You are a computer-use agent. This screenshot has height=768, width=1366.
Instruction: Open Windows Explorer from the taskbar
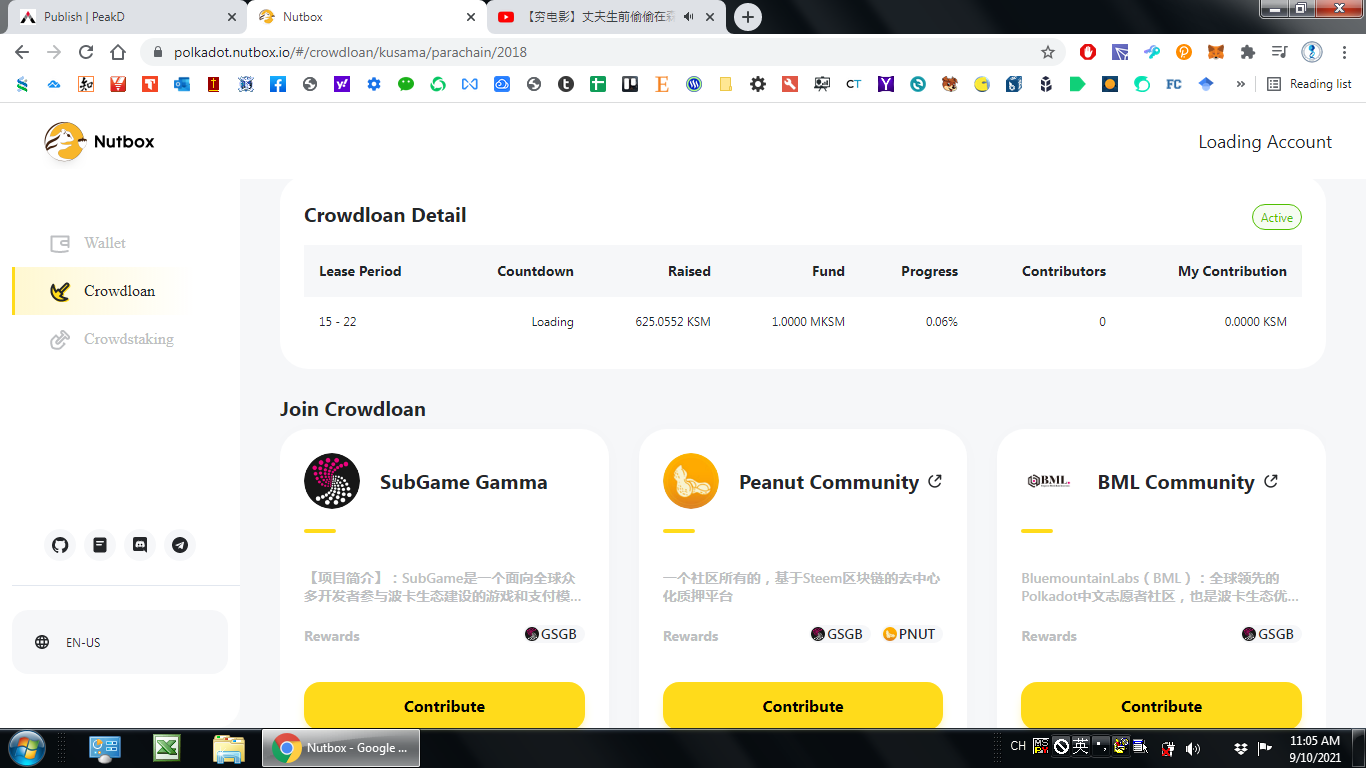(229, 748)
